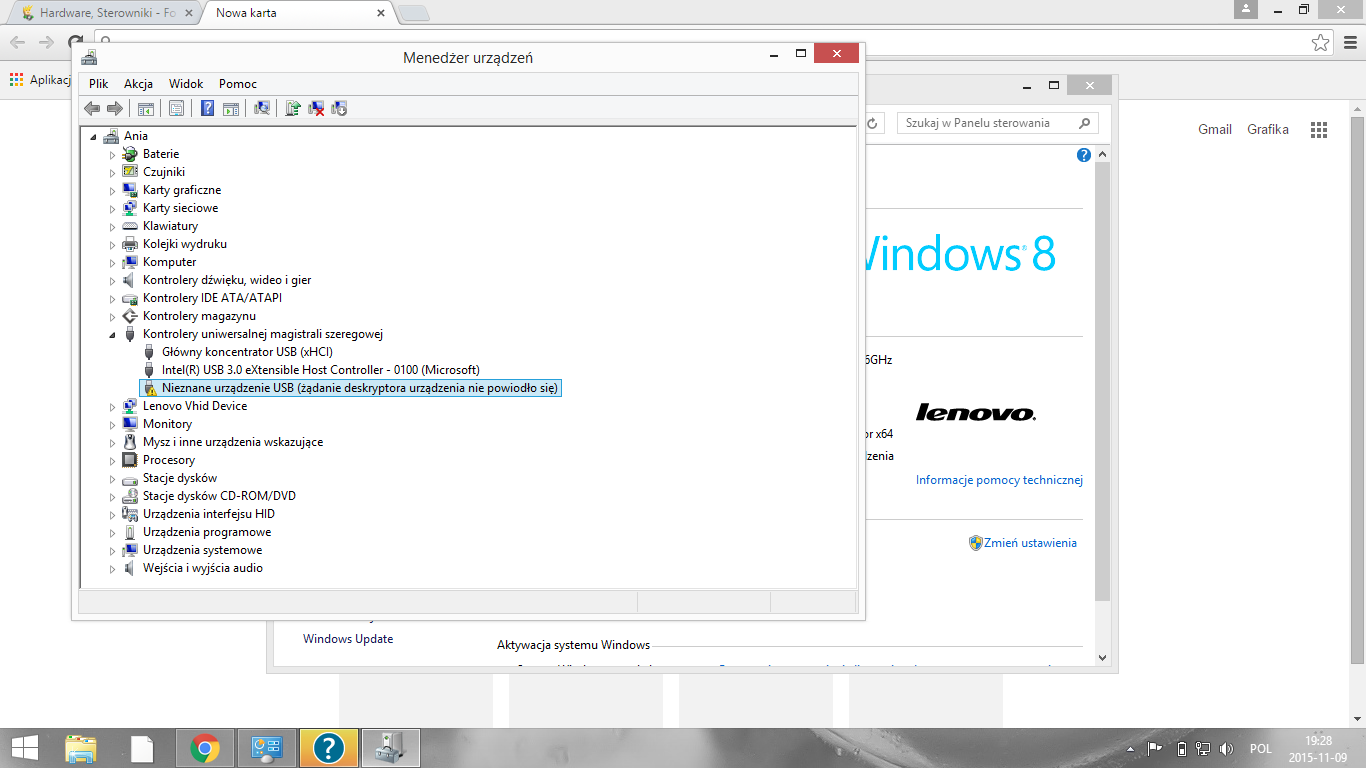The width and height of the screenshot is (1366, 768).
Task: Select Kontrolery dźwięku, wideo i gier row
Action: [x=227, y=280]
